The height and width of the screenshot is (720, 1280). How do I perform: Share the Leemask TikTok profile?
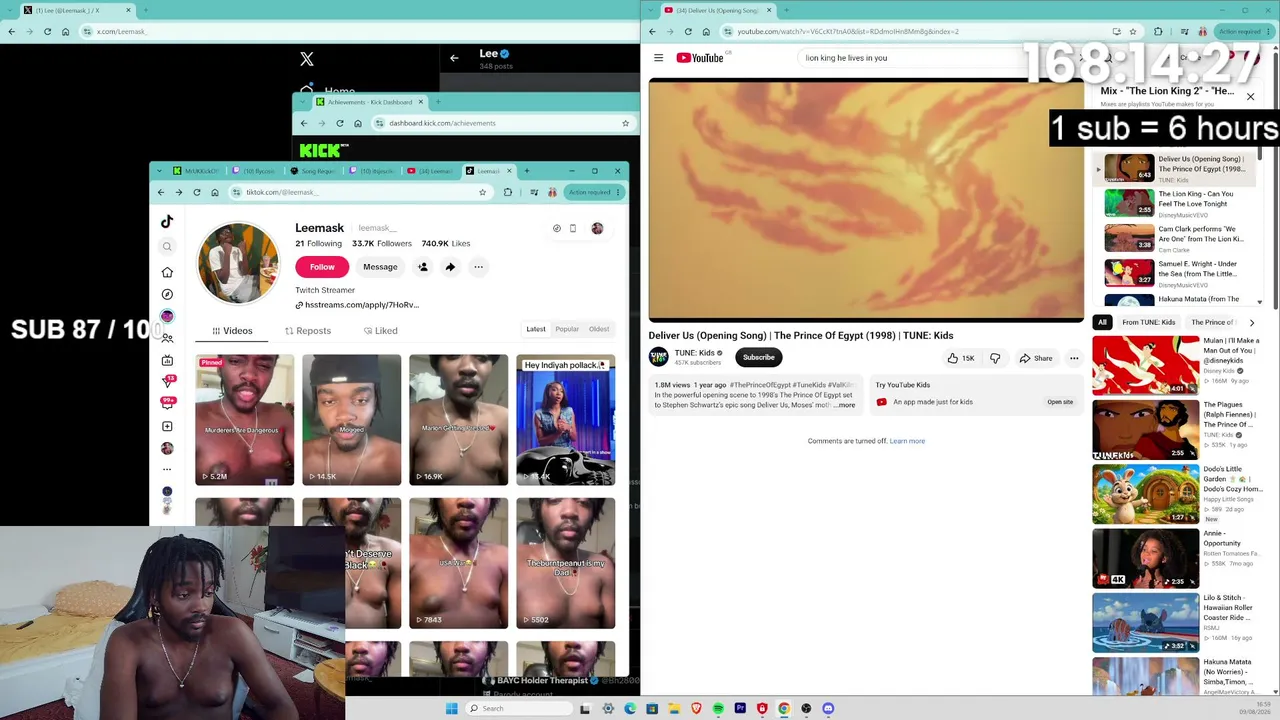(450, 267)
